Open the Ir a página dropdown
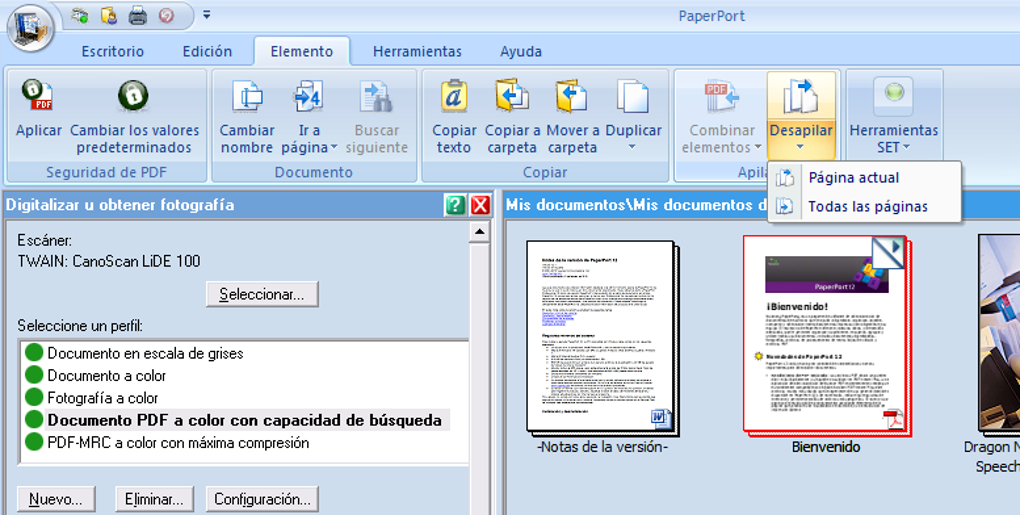Screen dimensions: 1020x515 309,116
